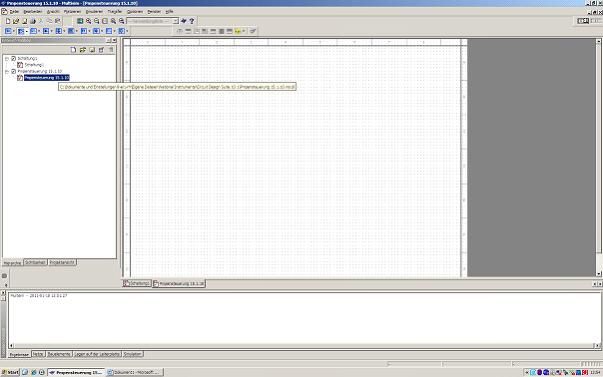Click the question mark Help icon
This screenshot has width=603, height=377.
coord(192,21)
